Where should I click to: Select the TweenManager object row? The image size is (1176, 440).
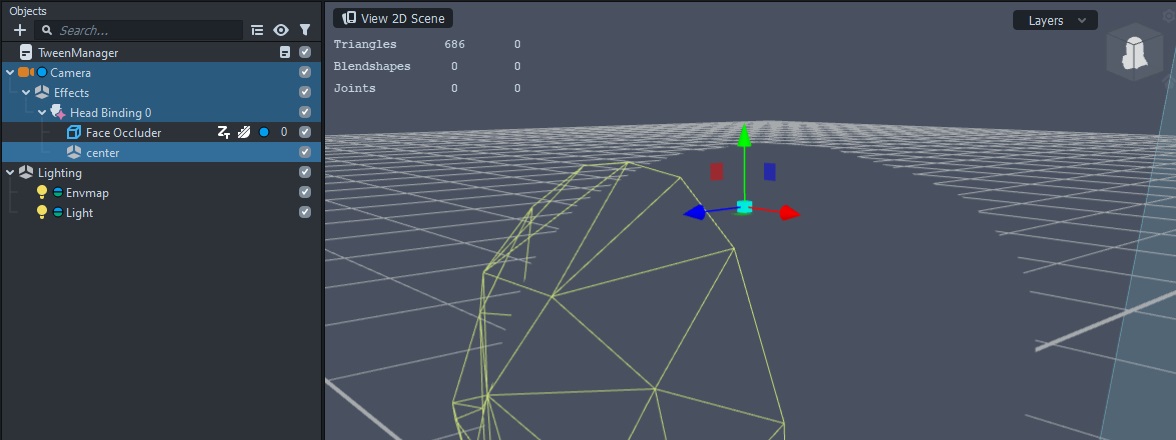point(161,52)
